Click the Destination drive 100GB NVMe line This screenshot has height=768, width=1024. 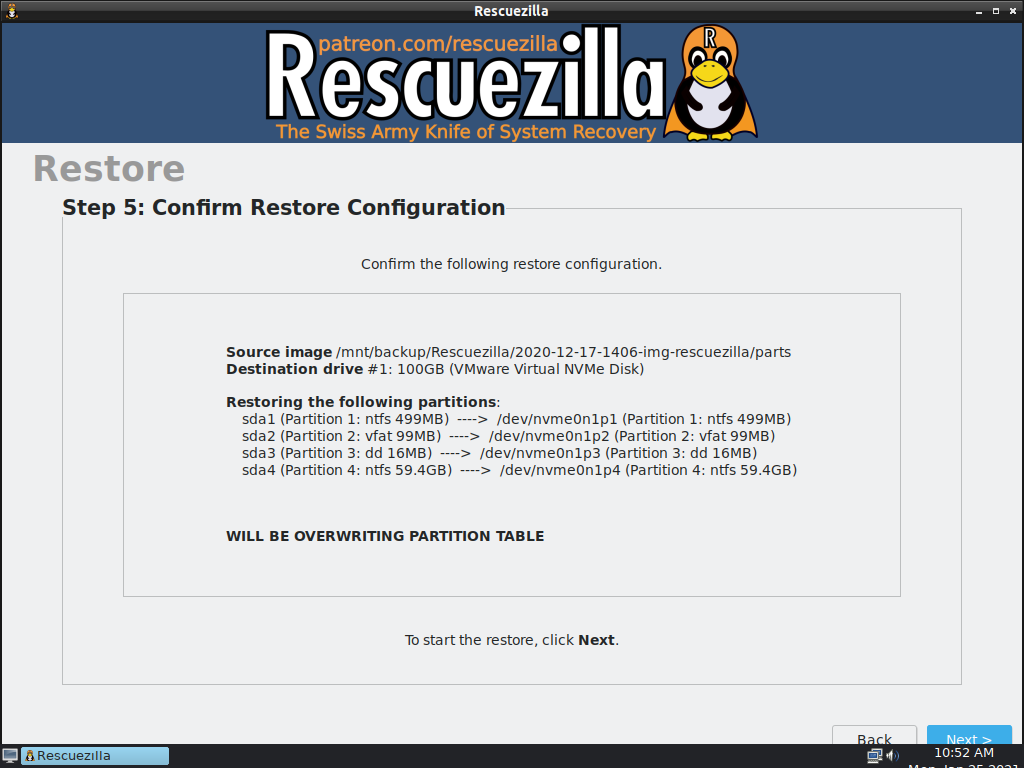(x=435, y=369)
